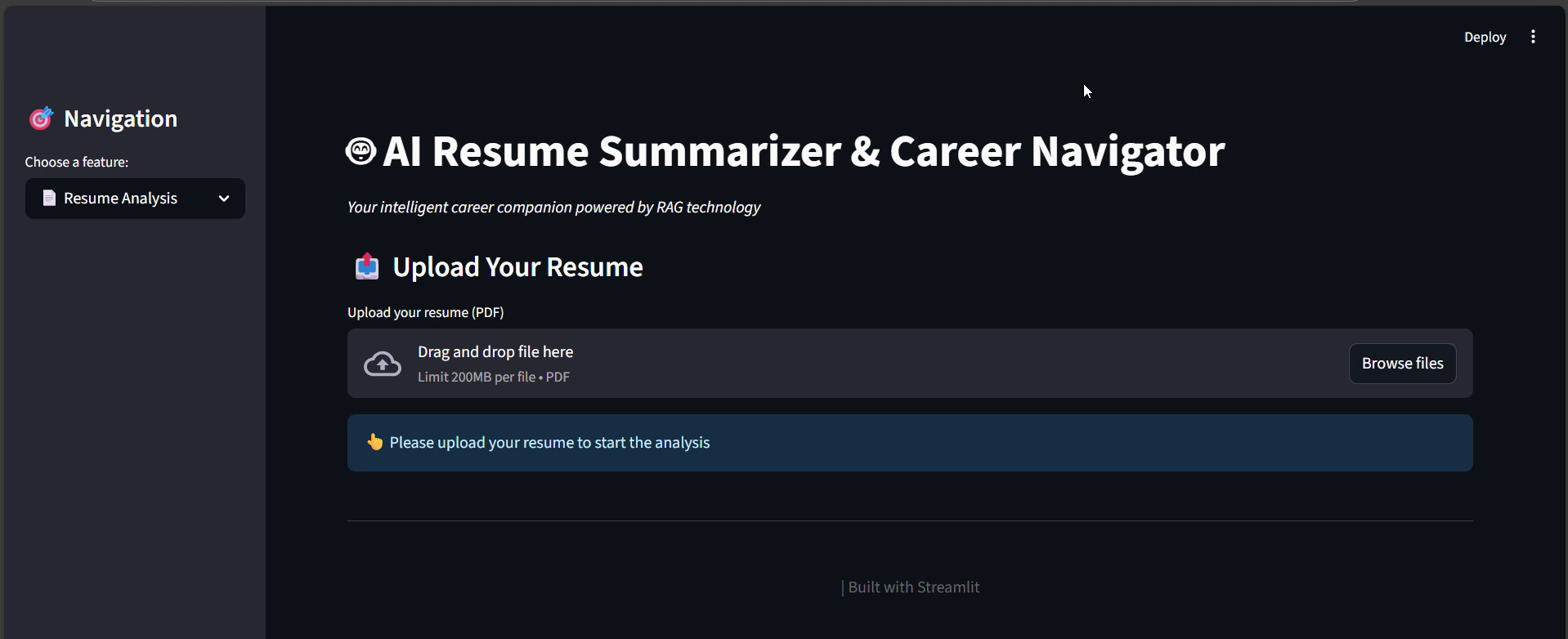Click the dart target icon beside Navigation
Image resolution: width=1568 pixels, height=639 pixels.
coord(41,118)
